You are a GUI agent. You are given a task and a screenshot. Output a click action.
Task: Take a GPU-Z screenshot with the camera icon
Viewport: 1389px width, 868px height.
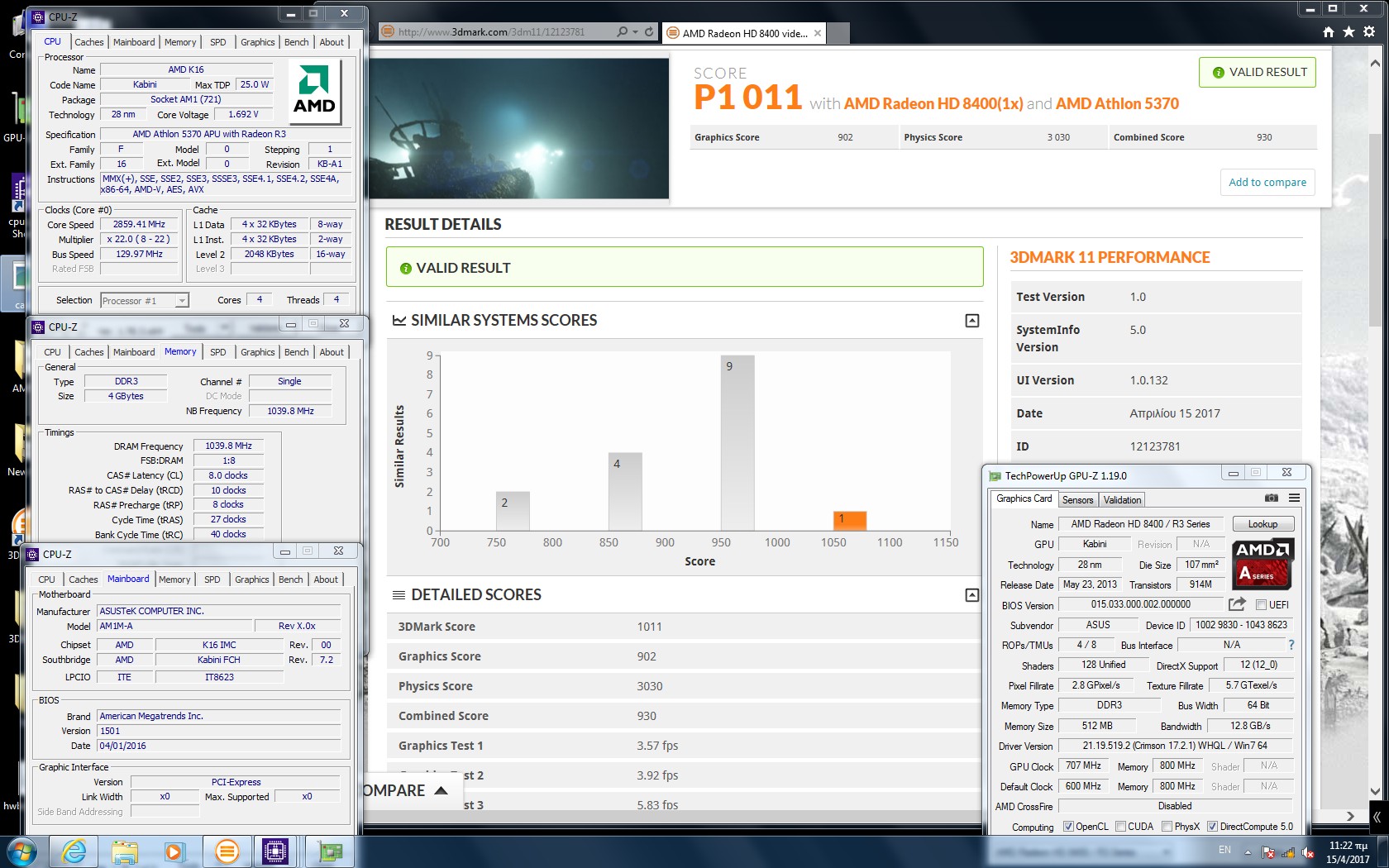click(1272, 498)
